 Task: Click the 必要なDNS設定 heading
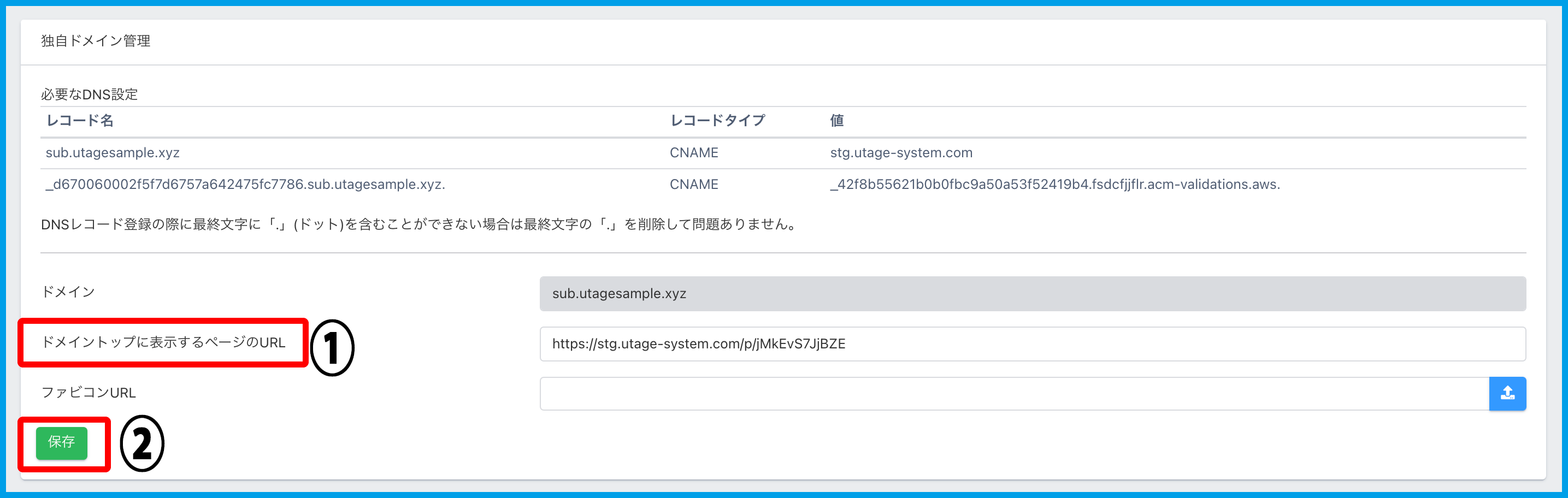tap(90, 94)
